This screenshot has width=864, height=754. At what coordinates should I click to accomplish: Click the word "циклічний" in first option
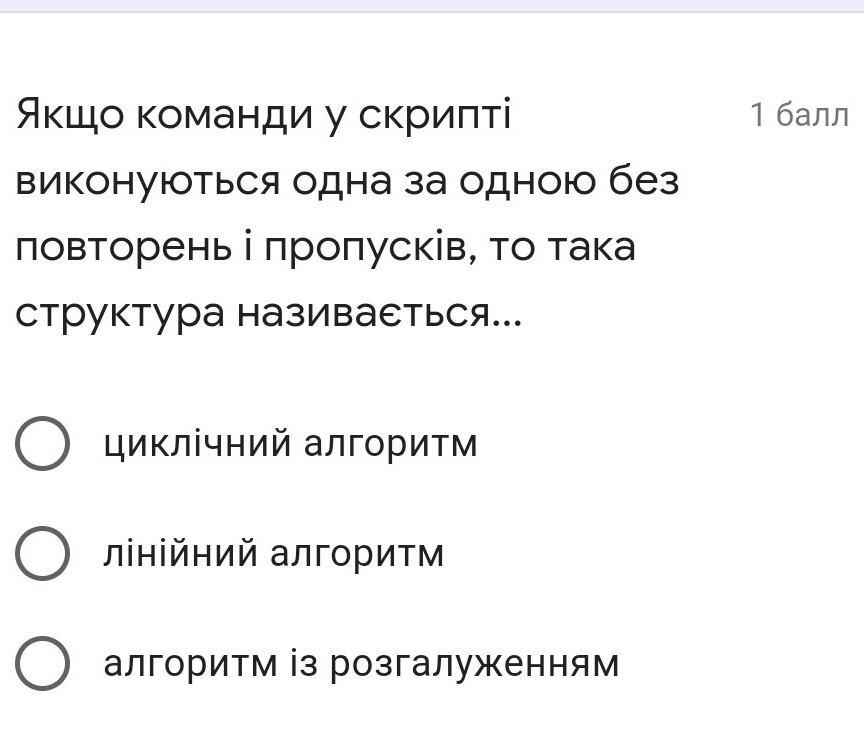coord(197,444)
